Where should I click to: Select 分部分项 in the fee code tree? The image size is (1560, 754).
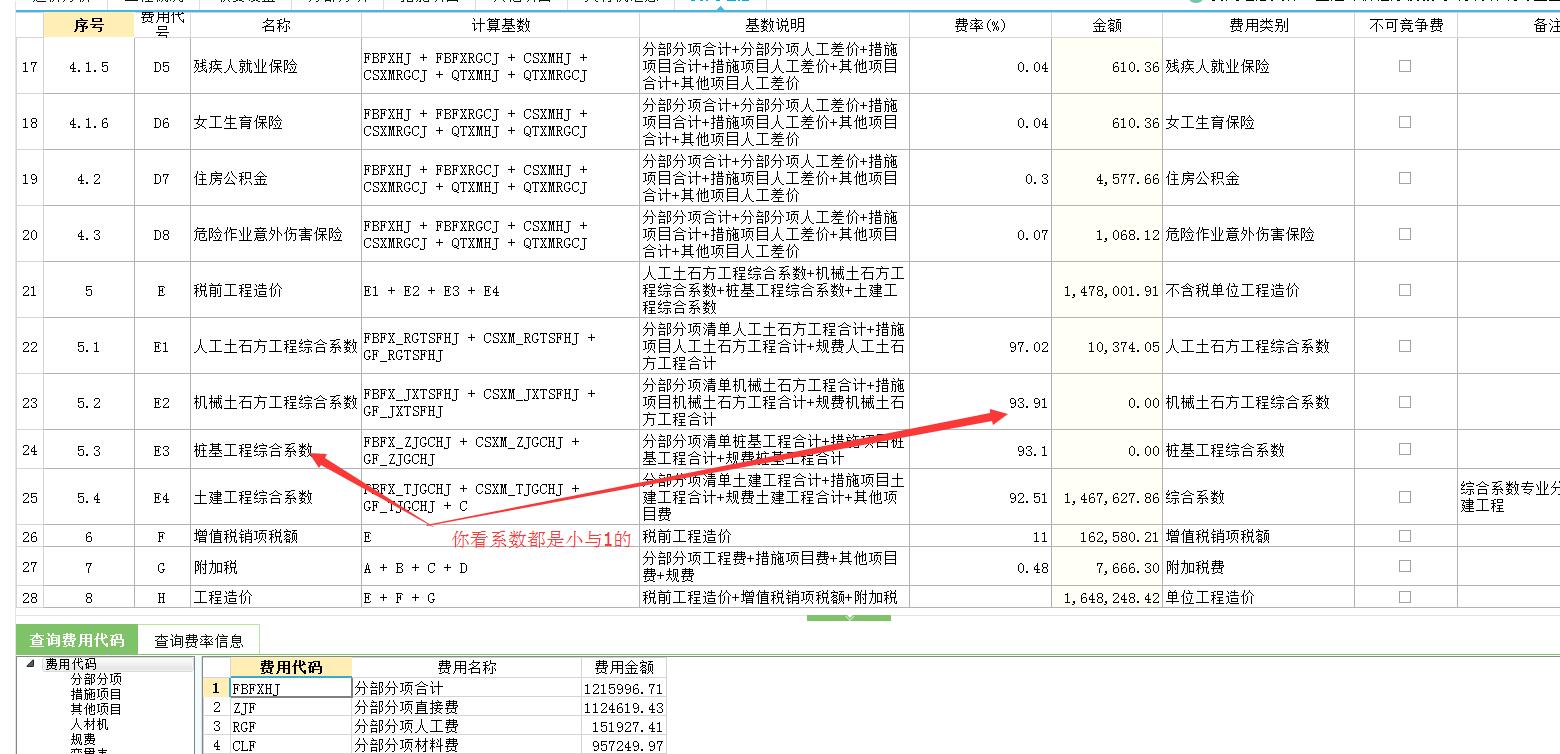pos(96,679)
